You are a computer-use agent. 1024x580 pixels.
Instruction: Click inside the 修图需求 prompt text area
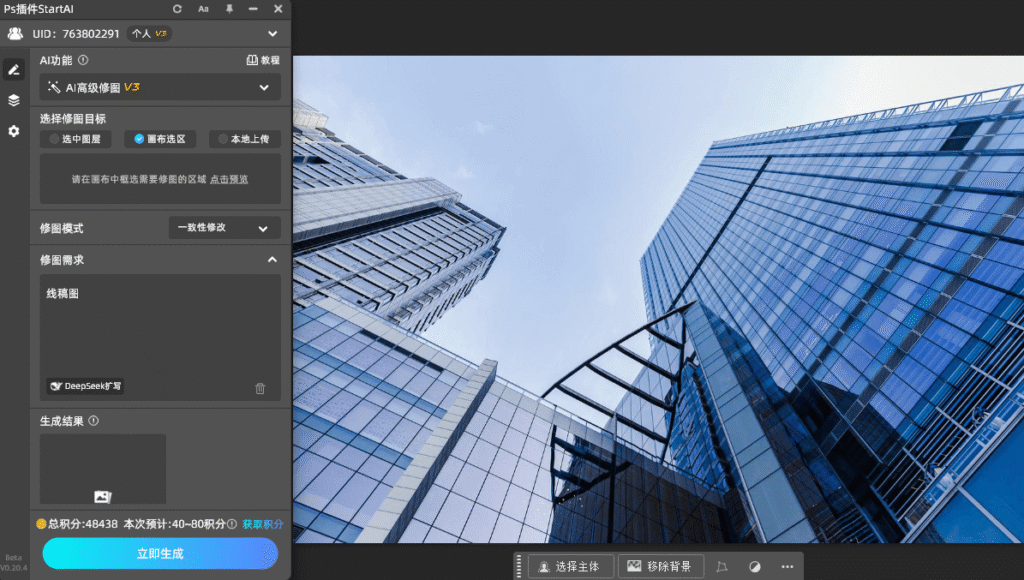click(x=160, y=330)
